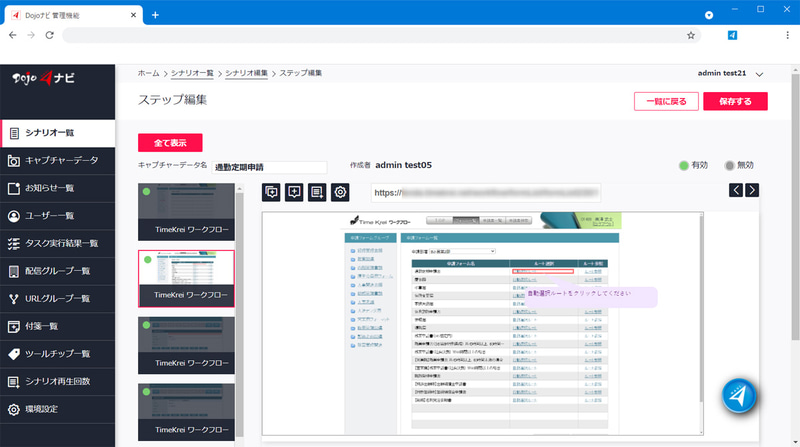Expand the admin test21 user dropdown
This screenshot has height=447, width=800.
(x=759, y=74)
